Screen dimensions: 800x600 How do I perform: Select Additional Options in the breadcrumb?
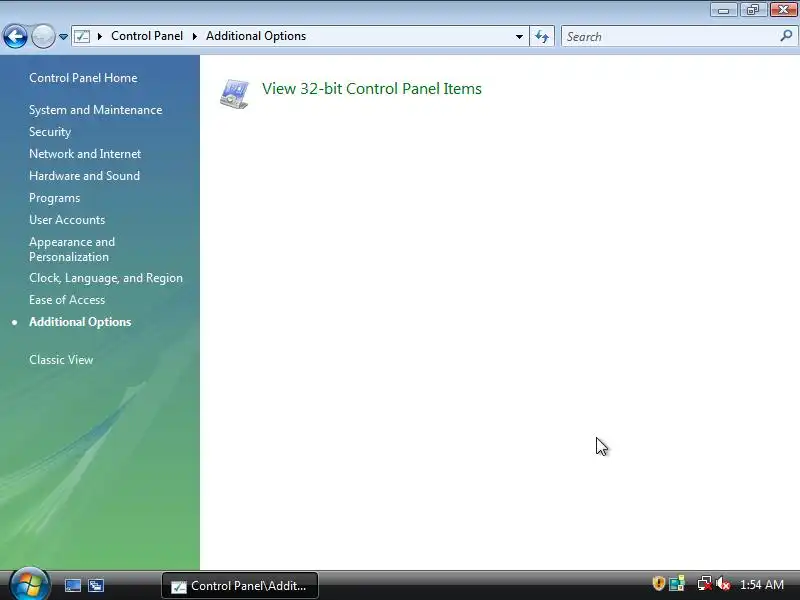(x=256, y=36)
